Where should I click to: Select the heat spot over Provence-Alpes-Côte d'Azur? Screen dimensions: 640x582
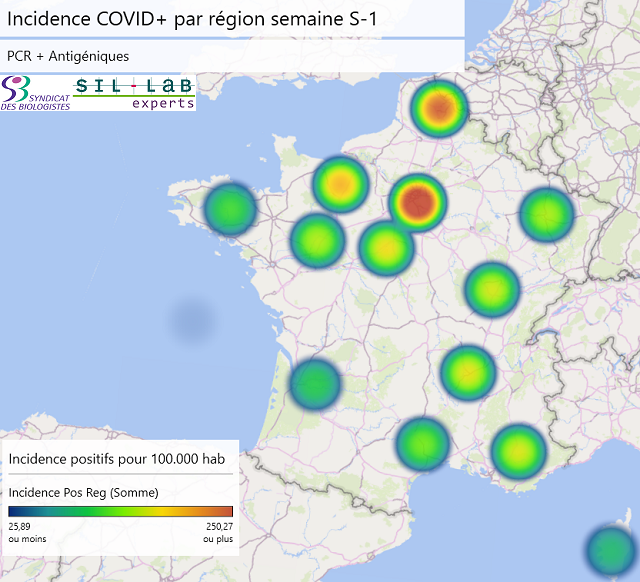pyautogui.click(x=518, y=452)
